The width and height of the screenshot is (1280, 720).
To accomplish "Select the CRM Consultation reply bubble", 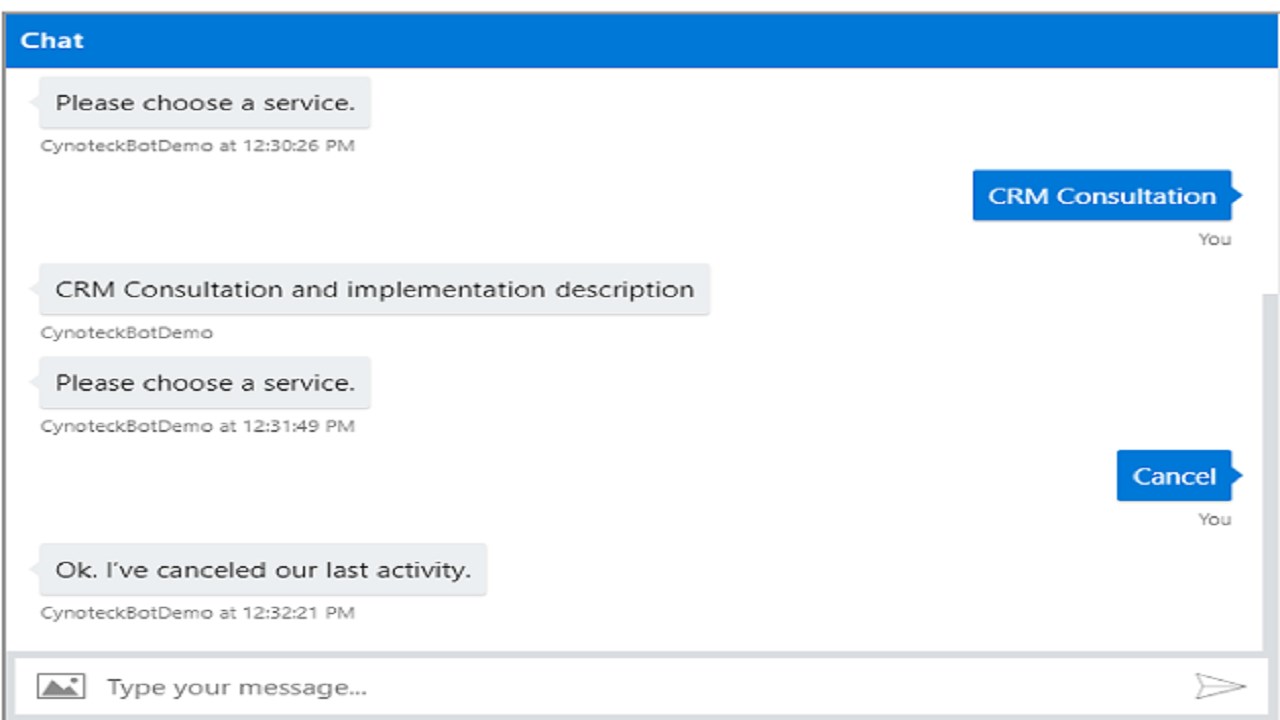I will tap(1102, 196).
